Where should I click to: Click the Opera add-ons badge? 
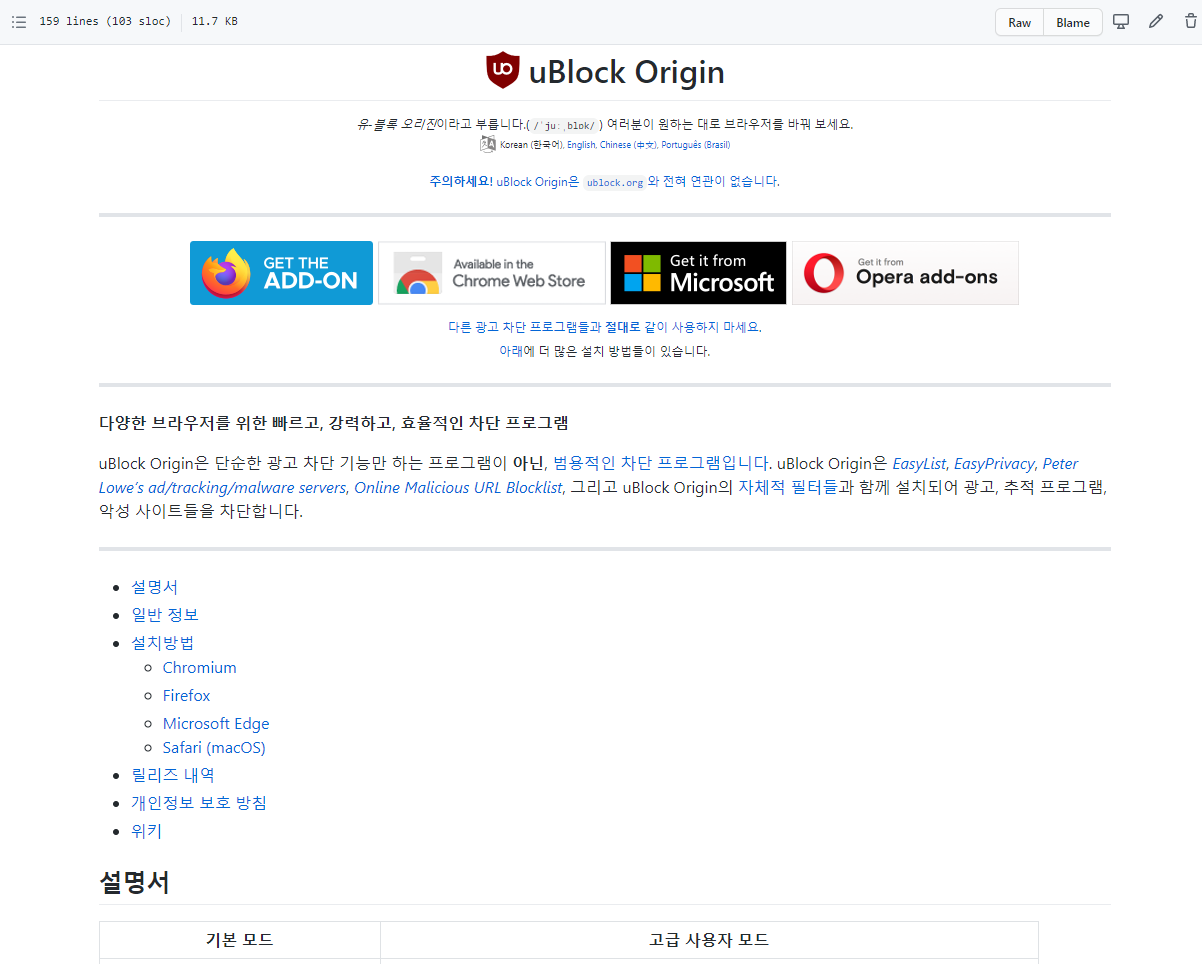coord(905,273)
